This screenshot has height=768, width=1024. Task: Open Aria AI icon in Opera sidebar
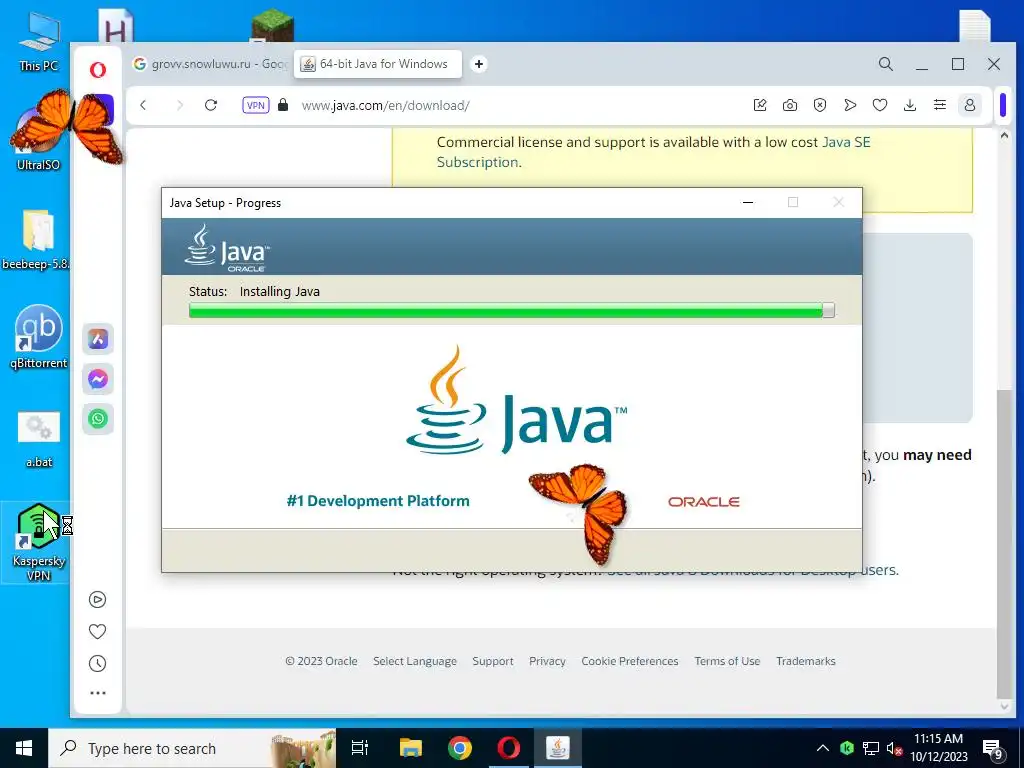98,339
